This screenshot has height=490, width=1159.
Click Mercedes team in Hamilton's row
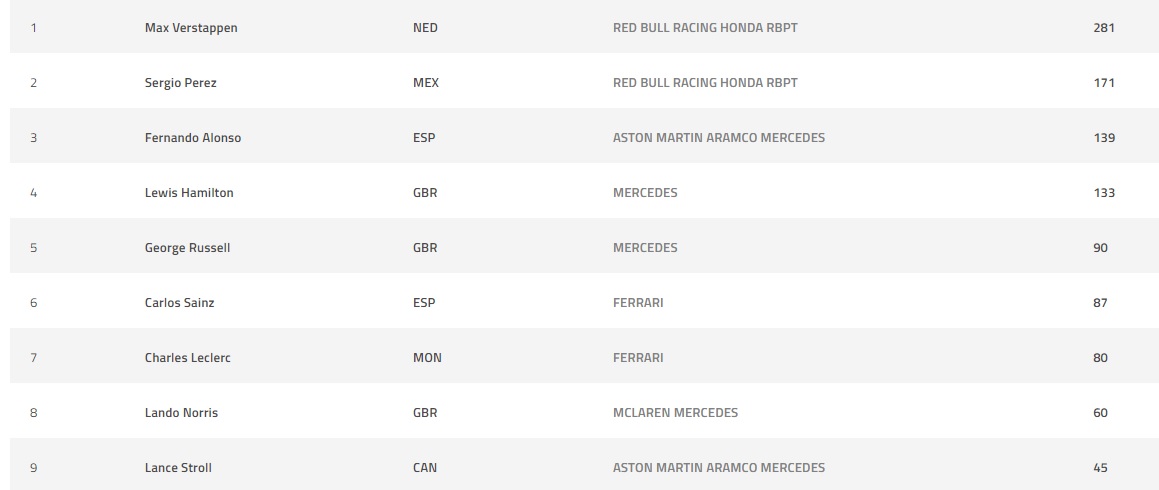click(x=645, y=193)
